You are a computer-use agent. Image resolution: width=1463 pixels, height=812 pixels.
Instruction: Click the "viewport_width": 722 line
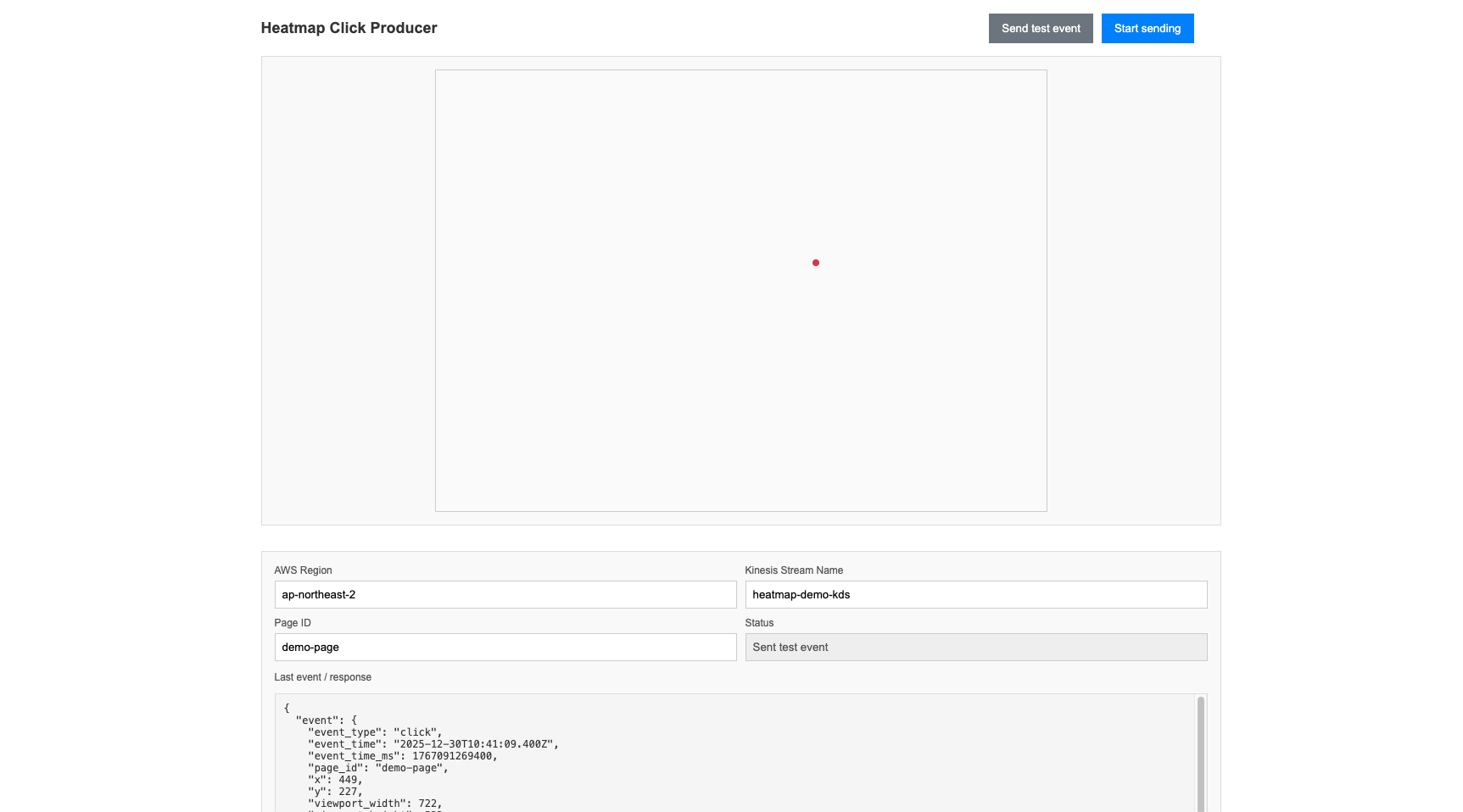pos(375,804)
